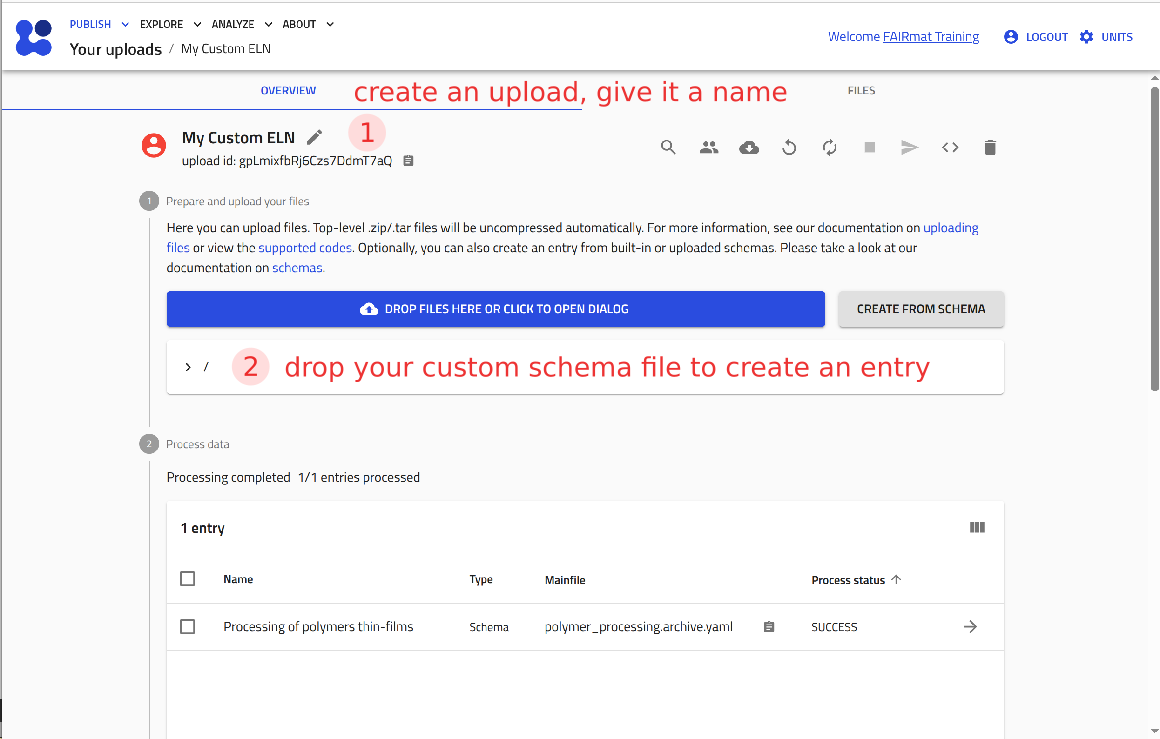Click the search icon in upload toolbar
Image resolution: width=1160 pixels, height=739 pixels.
coord(669,148)
